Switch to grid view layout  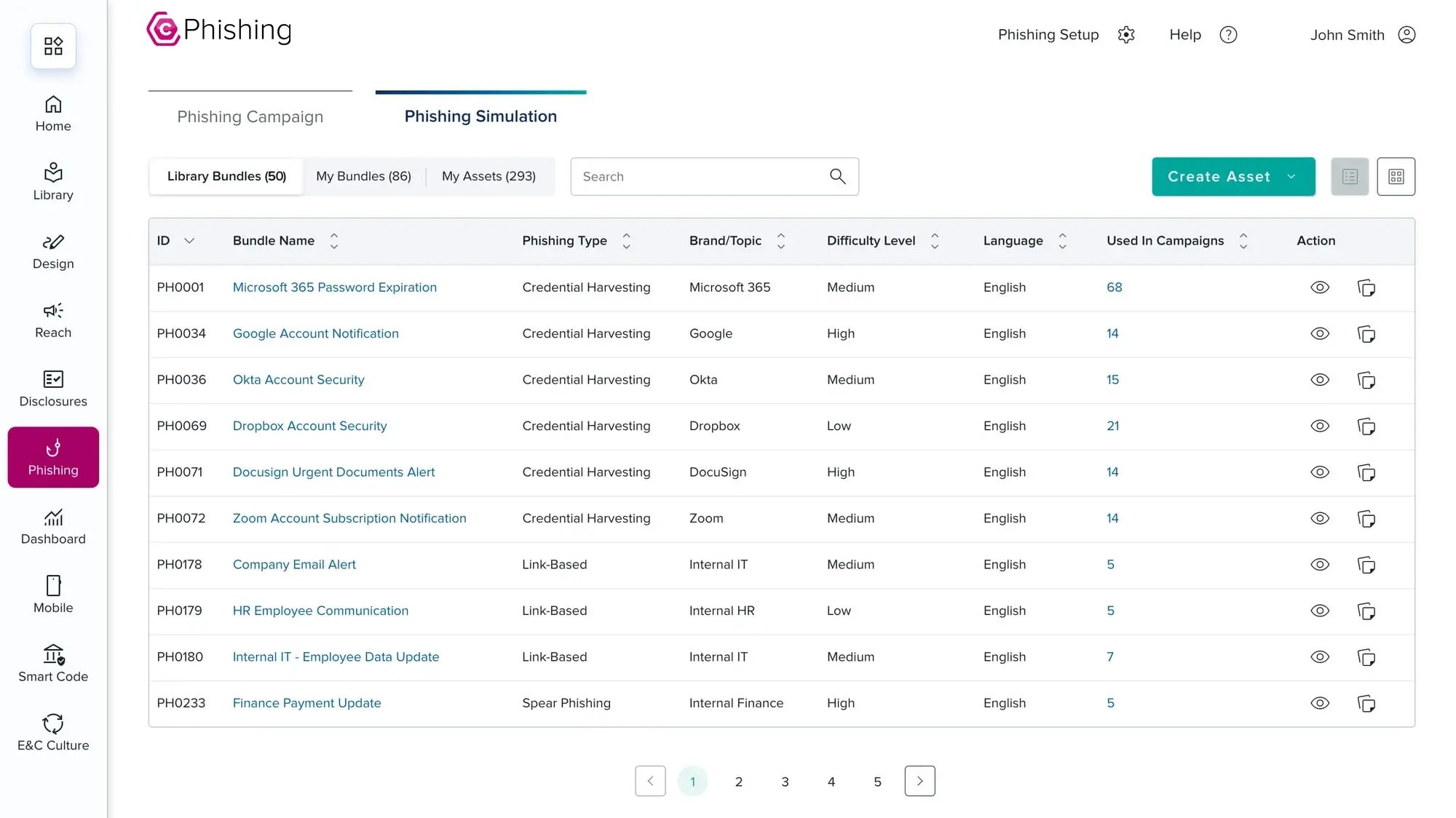[x=1396, y=176]
